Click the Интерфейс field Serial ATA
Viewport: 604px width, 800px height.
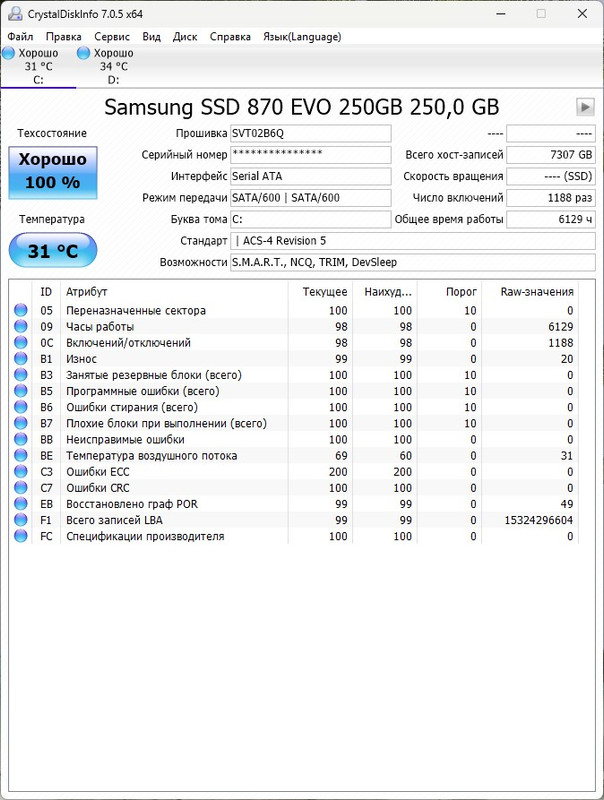click(x=311, y=176)
